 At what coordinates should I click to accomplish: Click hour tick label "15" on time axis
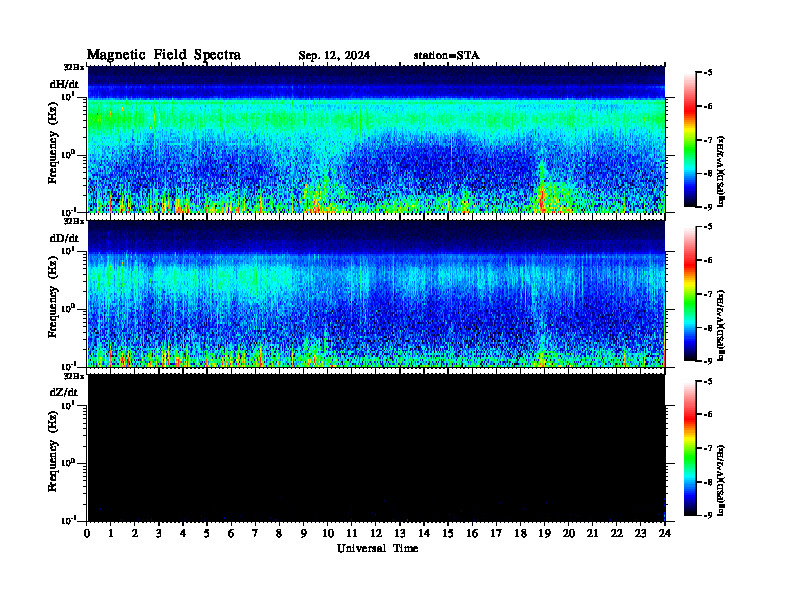tap(448, 534)
